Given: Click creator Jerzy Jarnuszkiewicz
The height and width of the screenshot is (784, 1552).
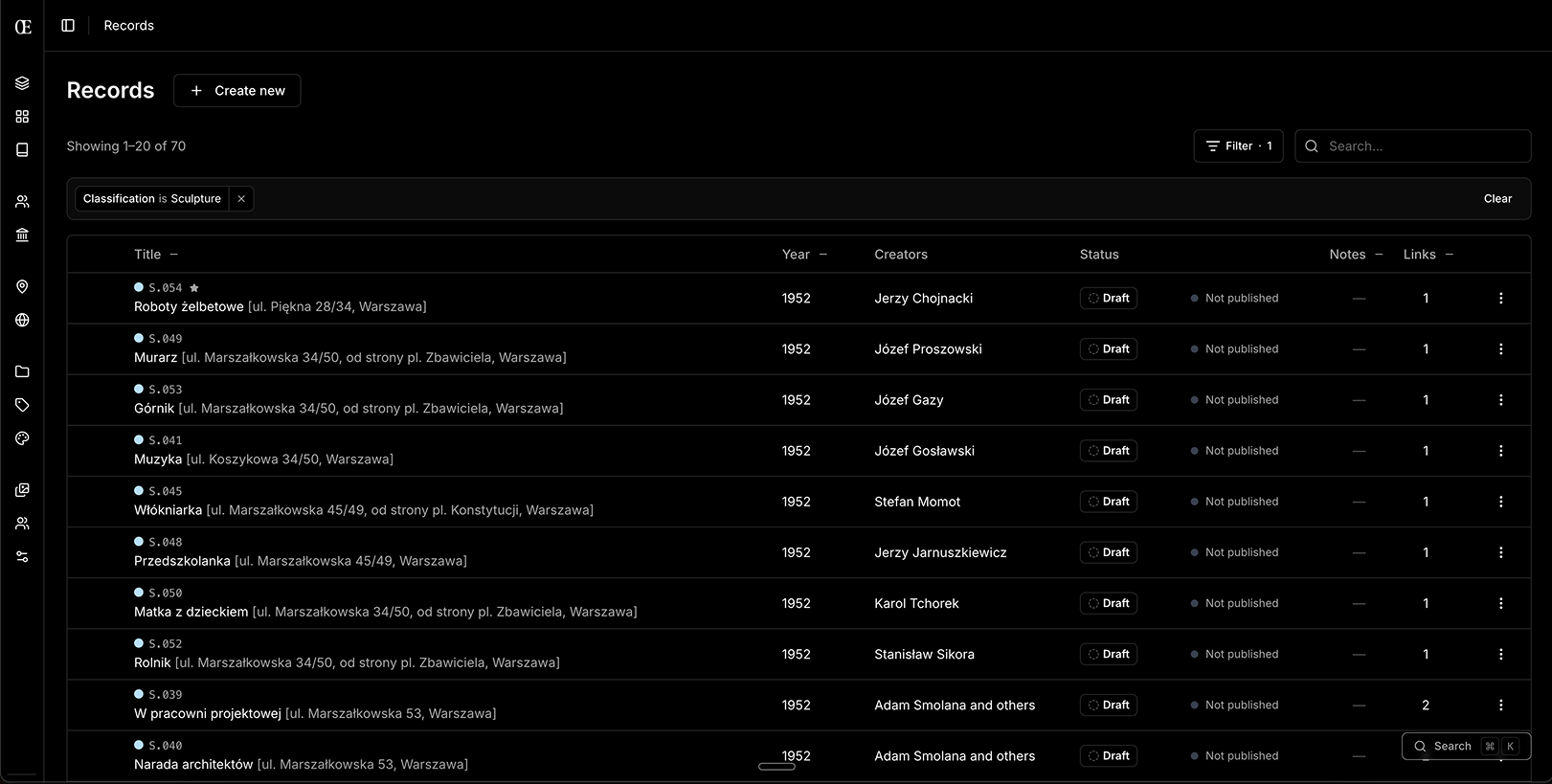Looking at the screenshot, I should (940, 552).
